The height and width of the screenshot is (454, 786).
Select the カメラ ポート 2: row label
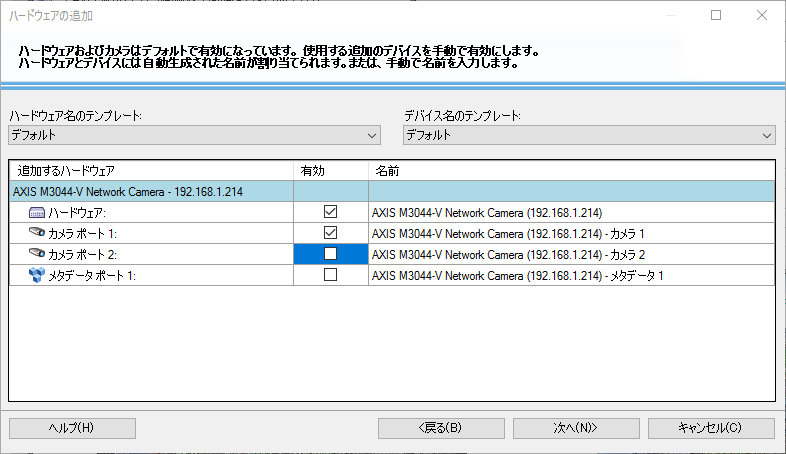coord(82,255)
